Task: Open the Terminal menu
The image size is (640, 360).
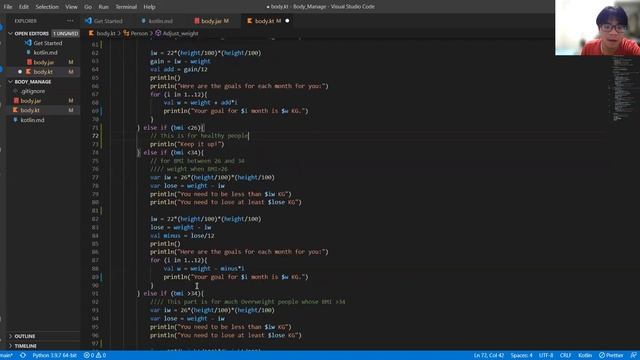Action: click(x=126, y=7)
